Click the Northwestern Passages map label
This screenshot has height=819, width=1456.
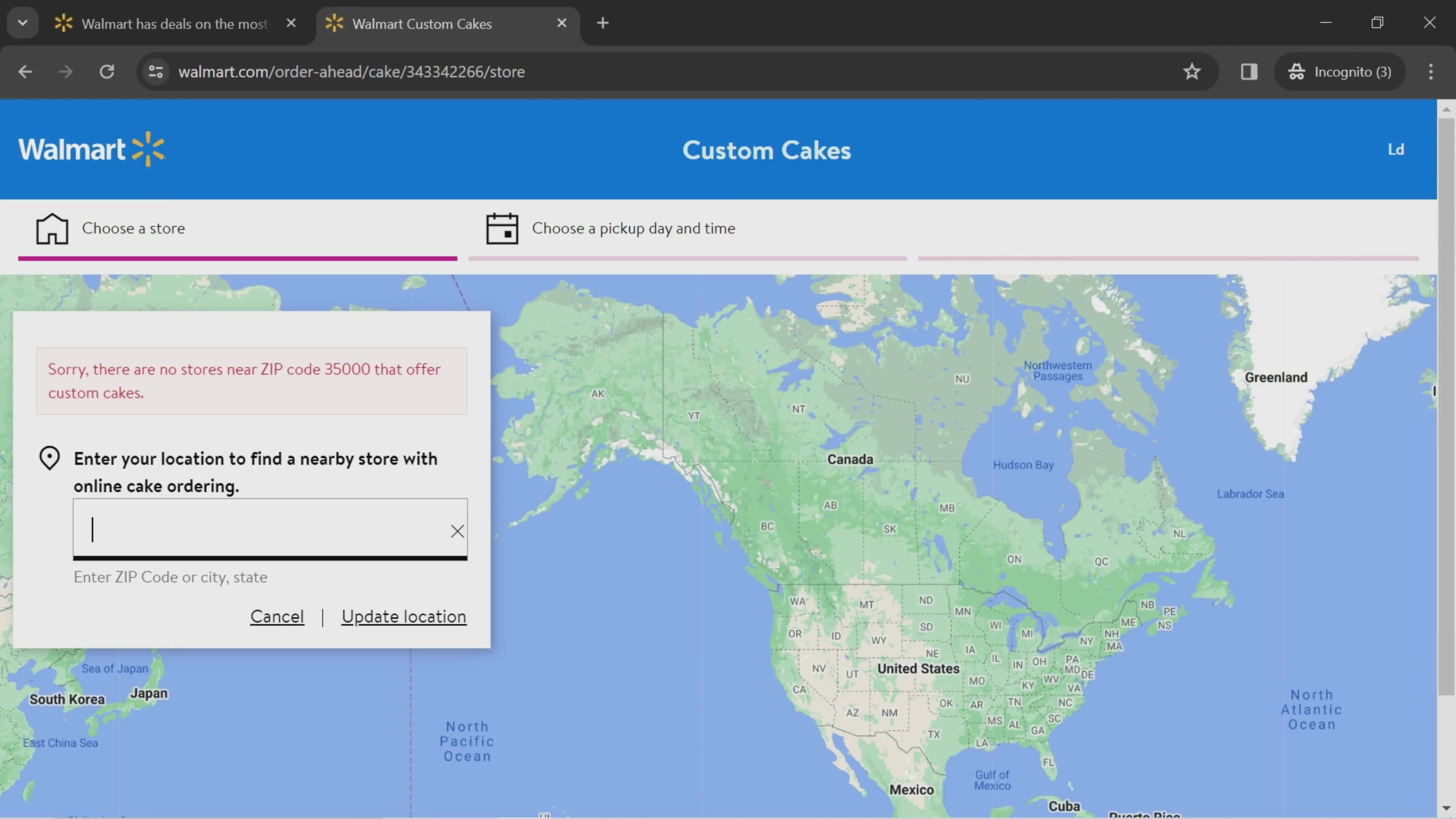point(1057,371)
